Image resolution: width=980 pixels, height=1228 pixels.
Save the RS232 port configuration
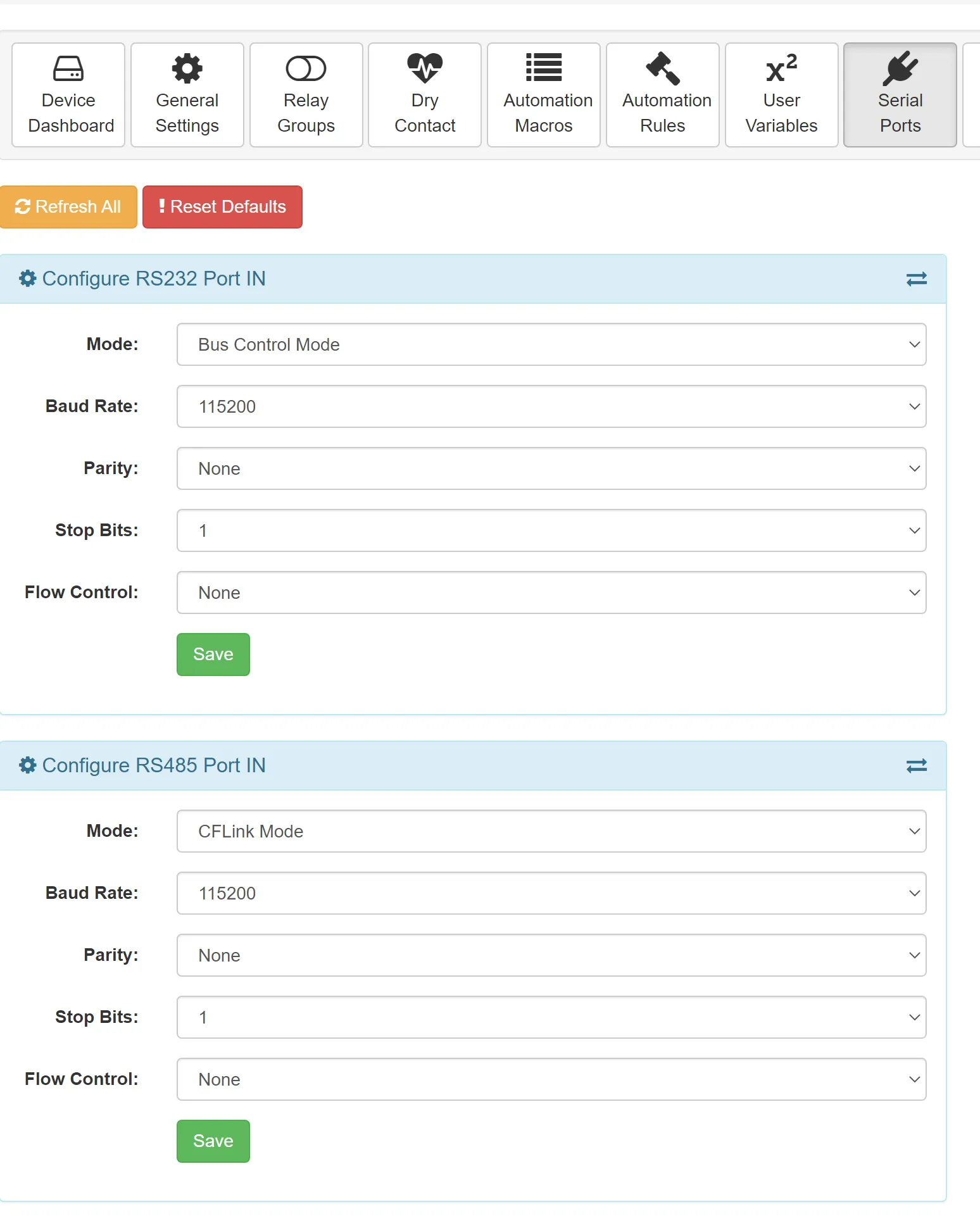[213, 655]
